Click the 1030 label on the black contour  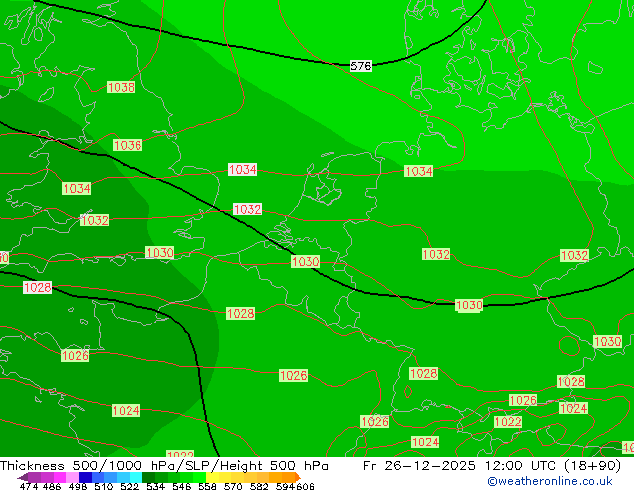(469, 305)
